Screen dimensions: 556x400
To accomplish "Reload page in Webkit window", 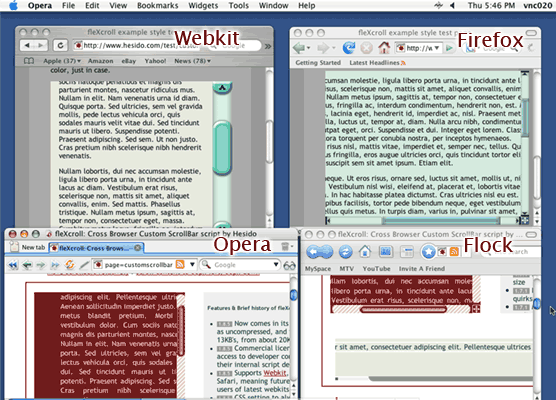I will click(60, 45).
